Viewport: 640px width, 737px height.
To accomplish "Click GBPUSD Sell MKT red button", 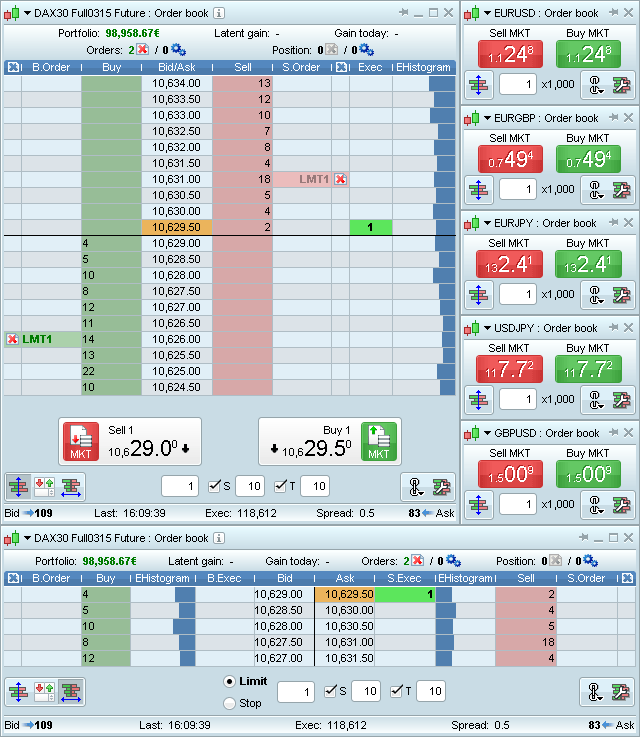I will [x=509, y=475].
